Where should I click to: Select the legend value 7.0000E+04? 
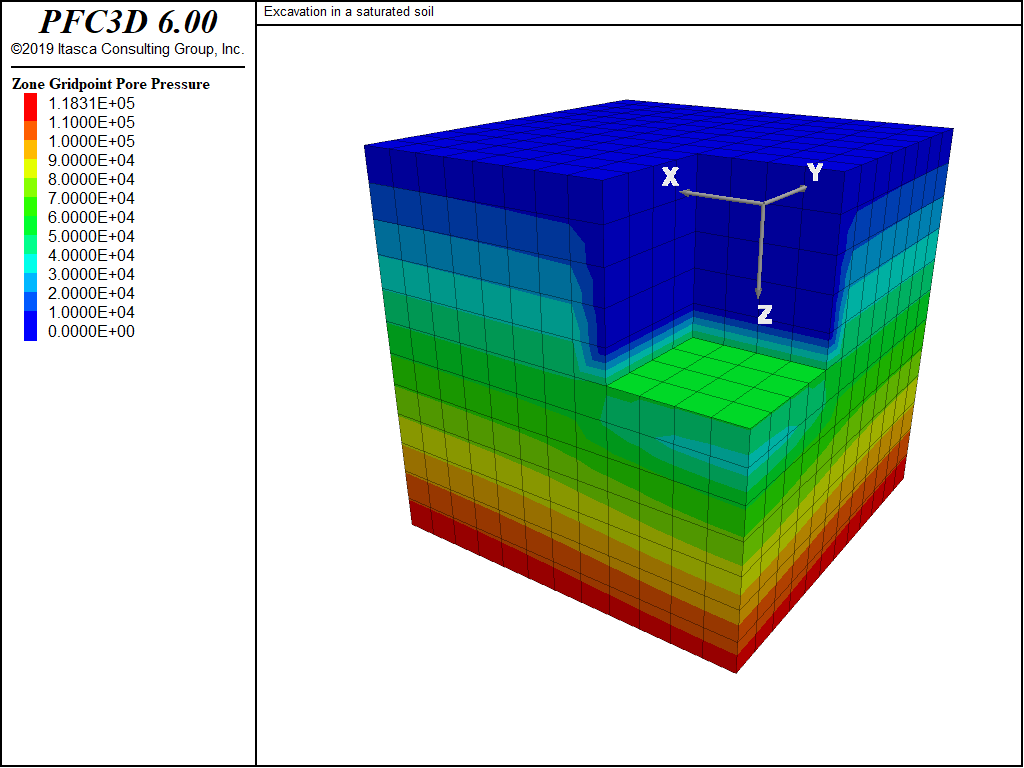coord(91,198)
